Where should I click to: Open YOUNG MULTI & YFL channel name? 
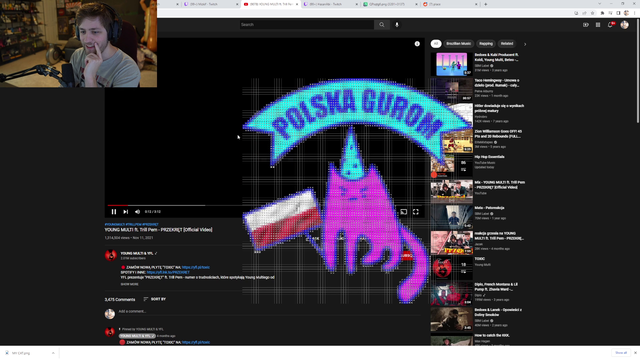(137, 253)
